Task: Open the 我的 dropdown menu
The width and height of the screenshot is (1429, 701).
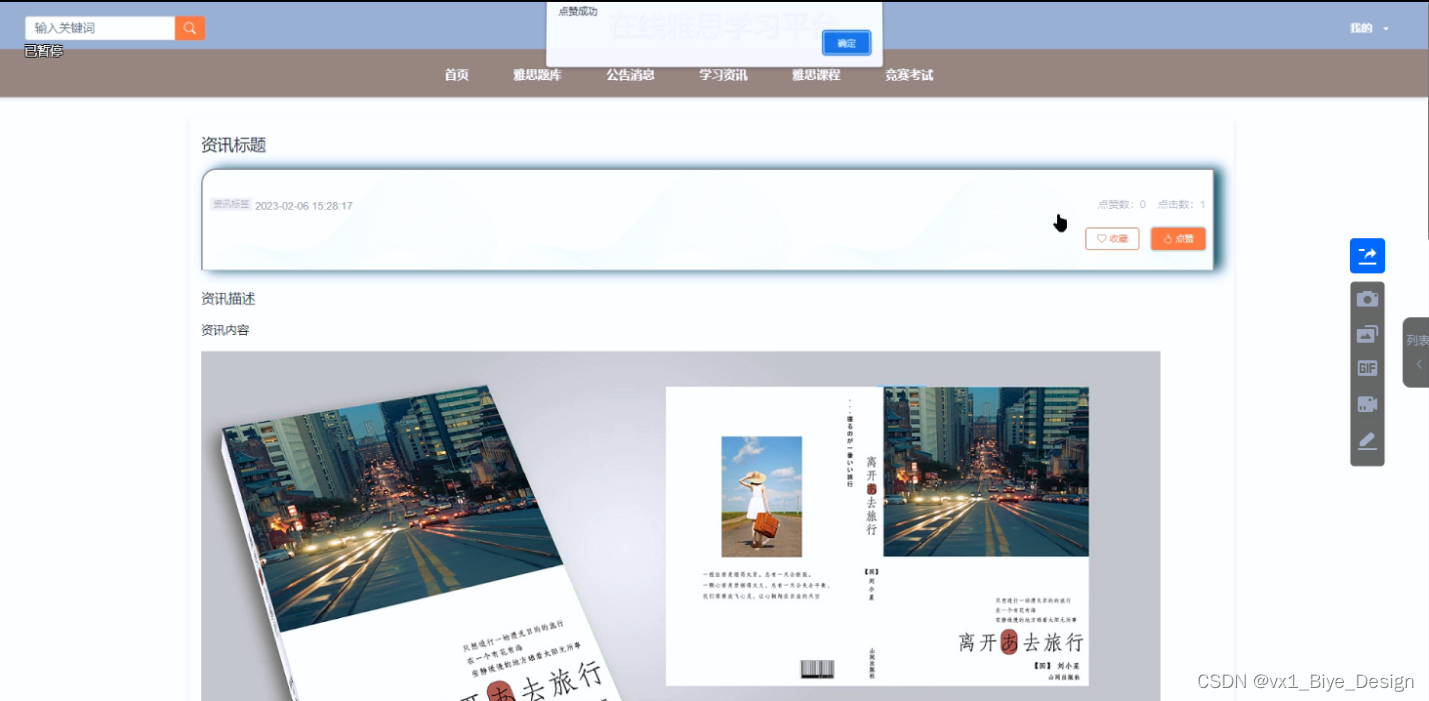Action: point(1369,28)
